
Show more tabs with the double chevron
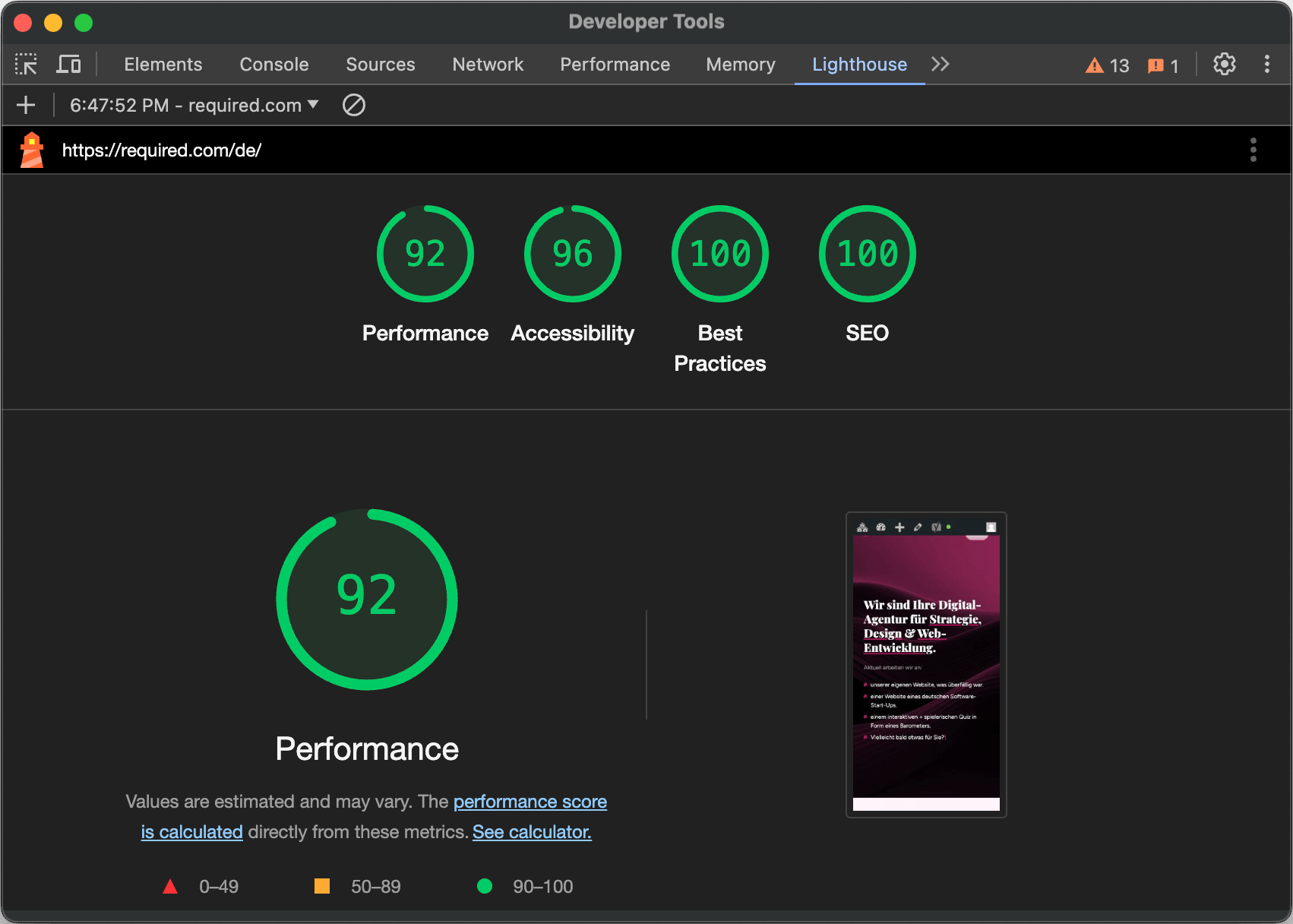click(941, 65)
